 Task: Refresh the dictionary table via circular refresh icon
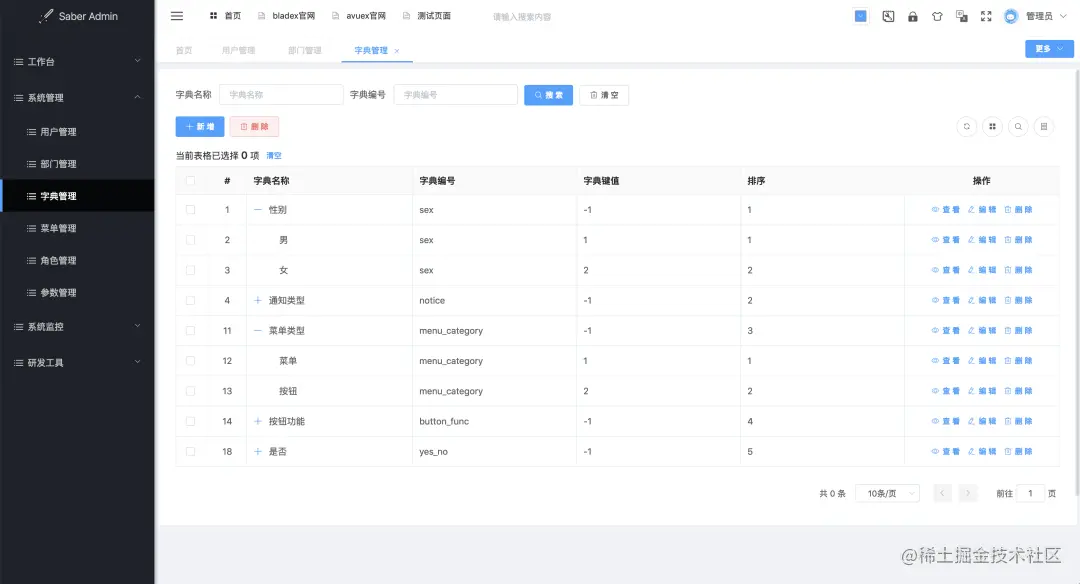(x=966, y=126)
